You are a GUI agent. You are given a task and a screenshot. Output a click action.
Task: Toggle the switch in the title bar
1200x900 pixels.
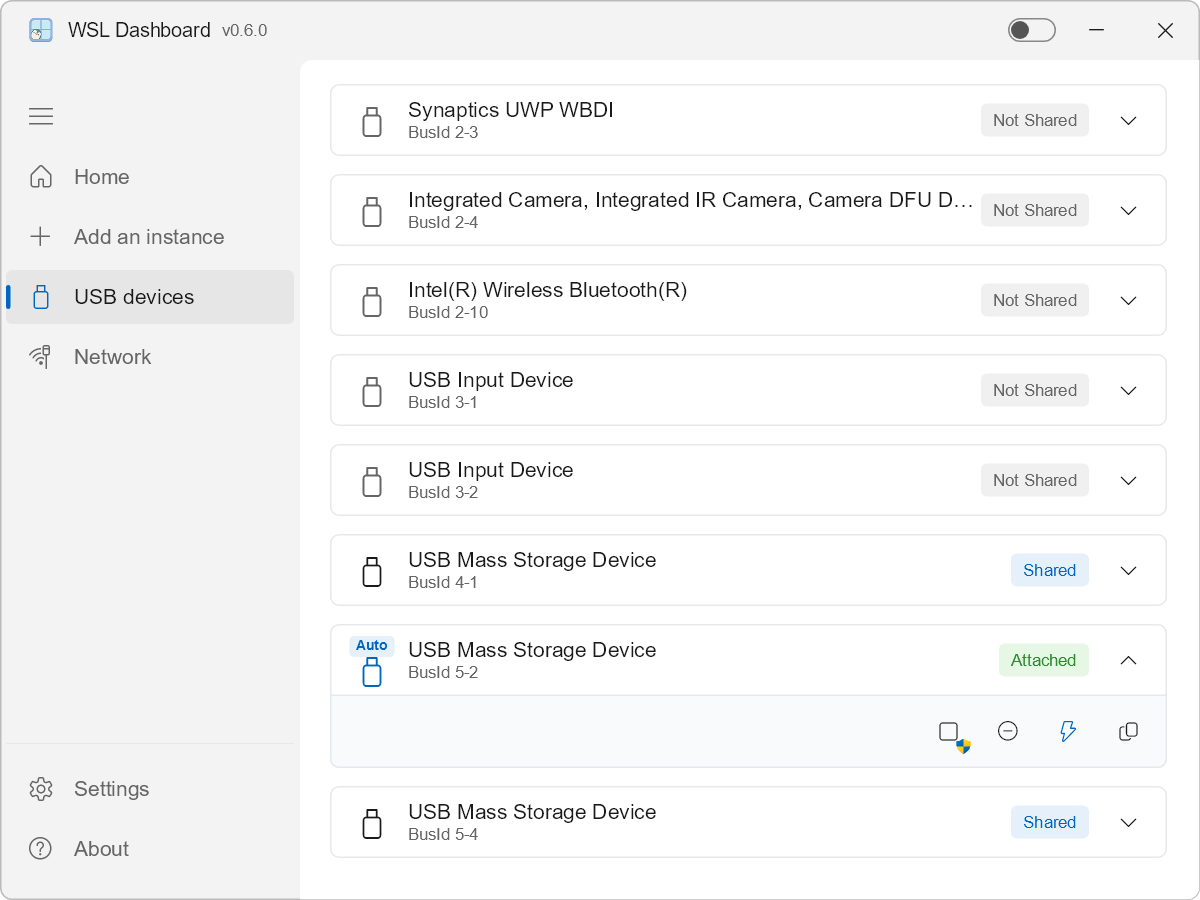pyautogui.click(x=1031, y=30)
